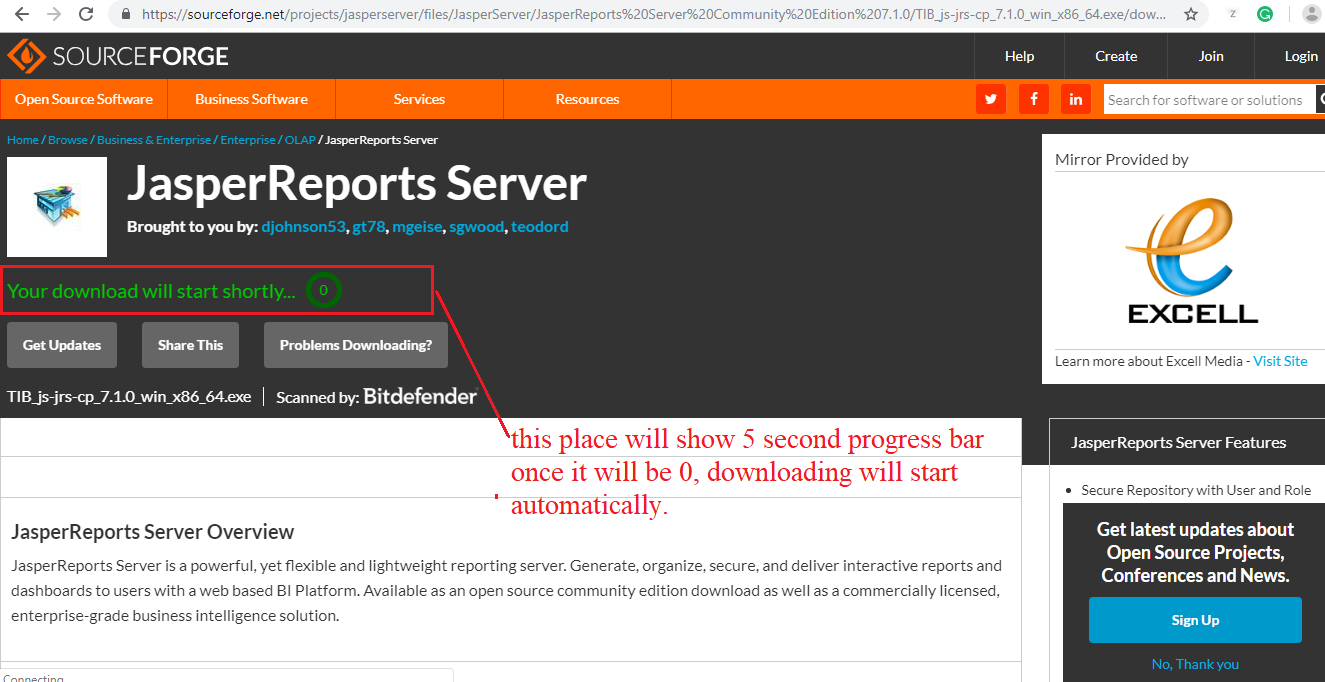Dismiss with No, Thank you link

[1195, 664]
